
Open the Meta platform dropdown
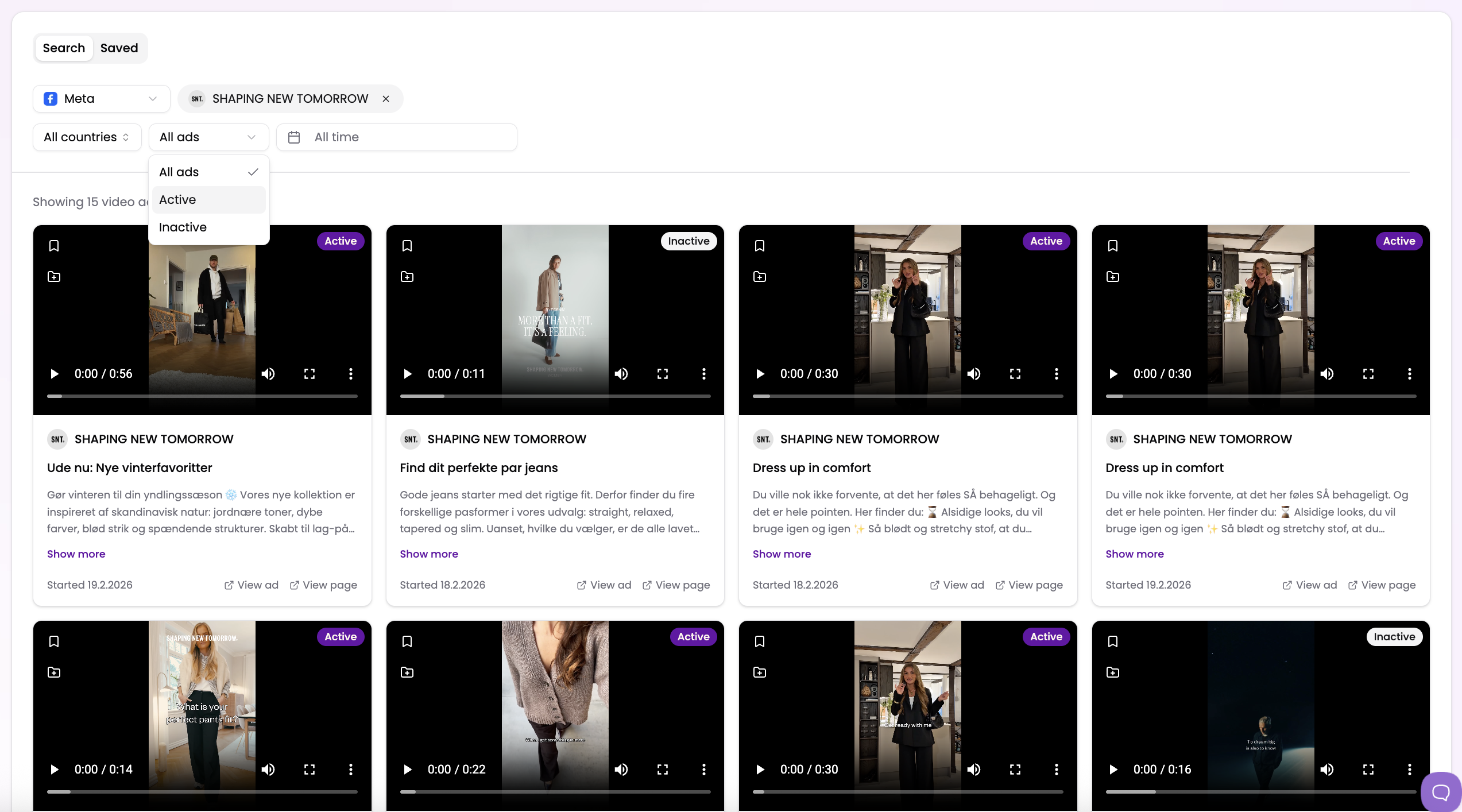click(101, 99)
